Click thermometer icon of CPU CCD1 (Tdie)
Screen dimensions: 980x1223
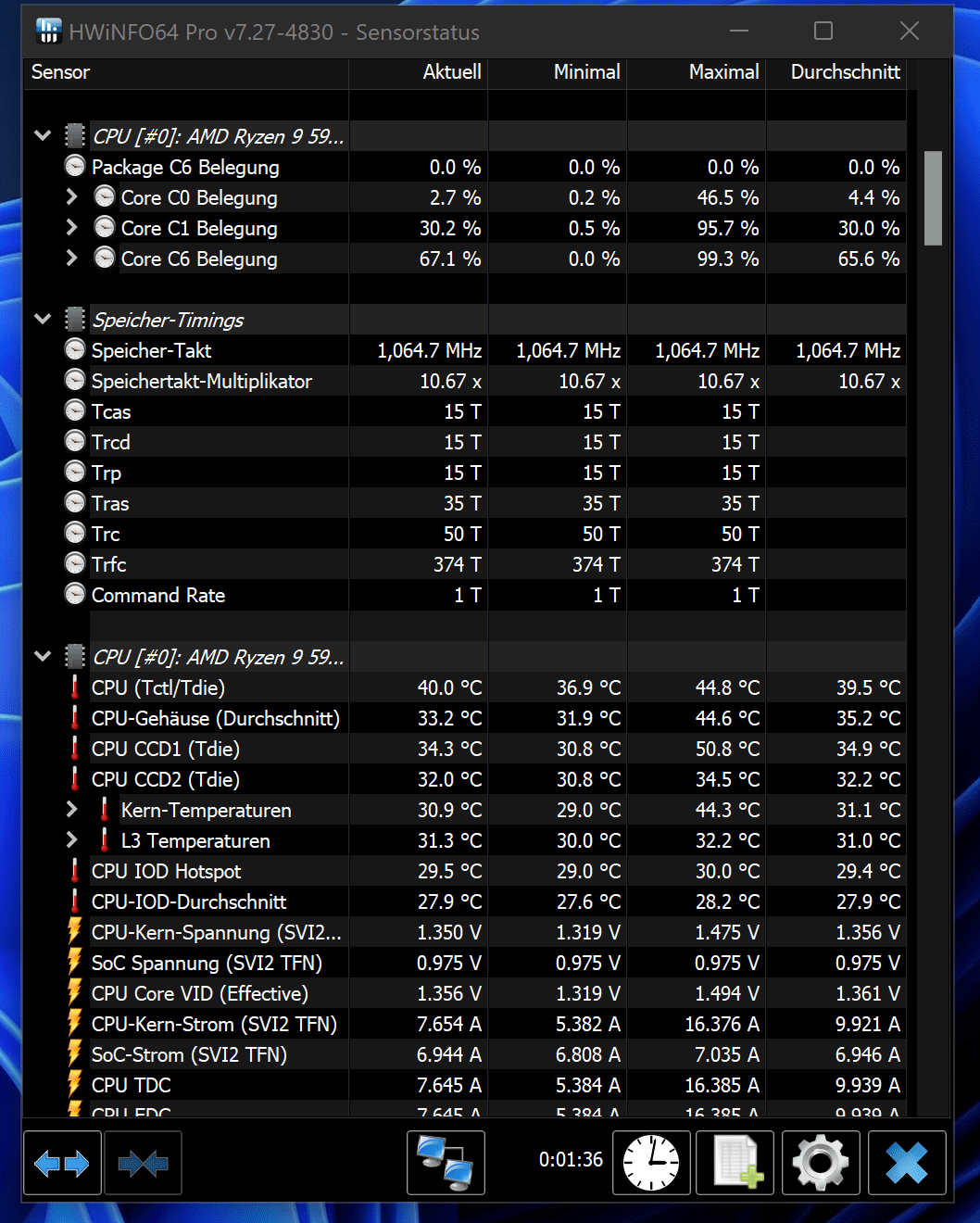(75, 749)
